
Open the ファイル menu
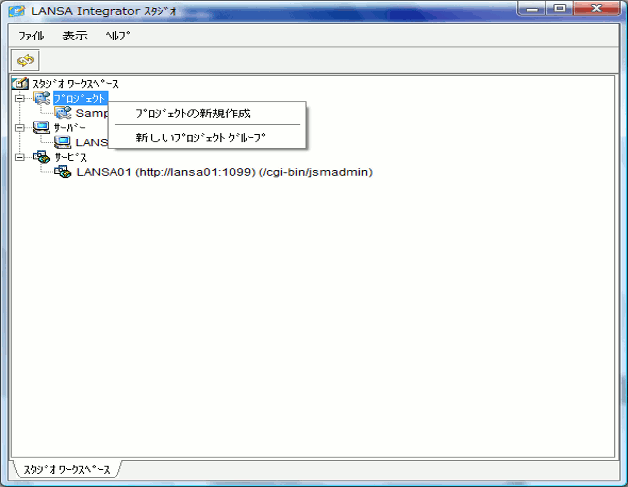click(31, 36)
